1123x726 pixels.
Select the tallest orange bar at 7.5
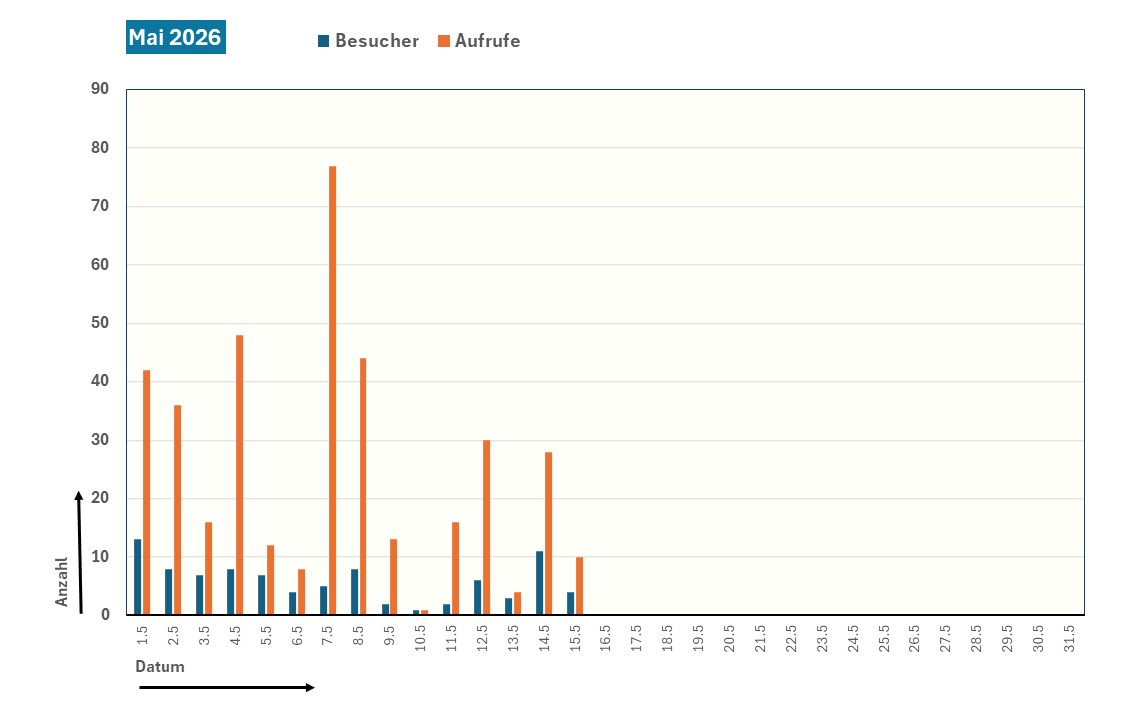[332, 390]
